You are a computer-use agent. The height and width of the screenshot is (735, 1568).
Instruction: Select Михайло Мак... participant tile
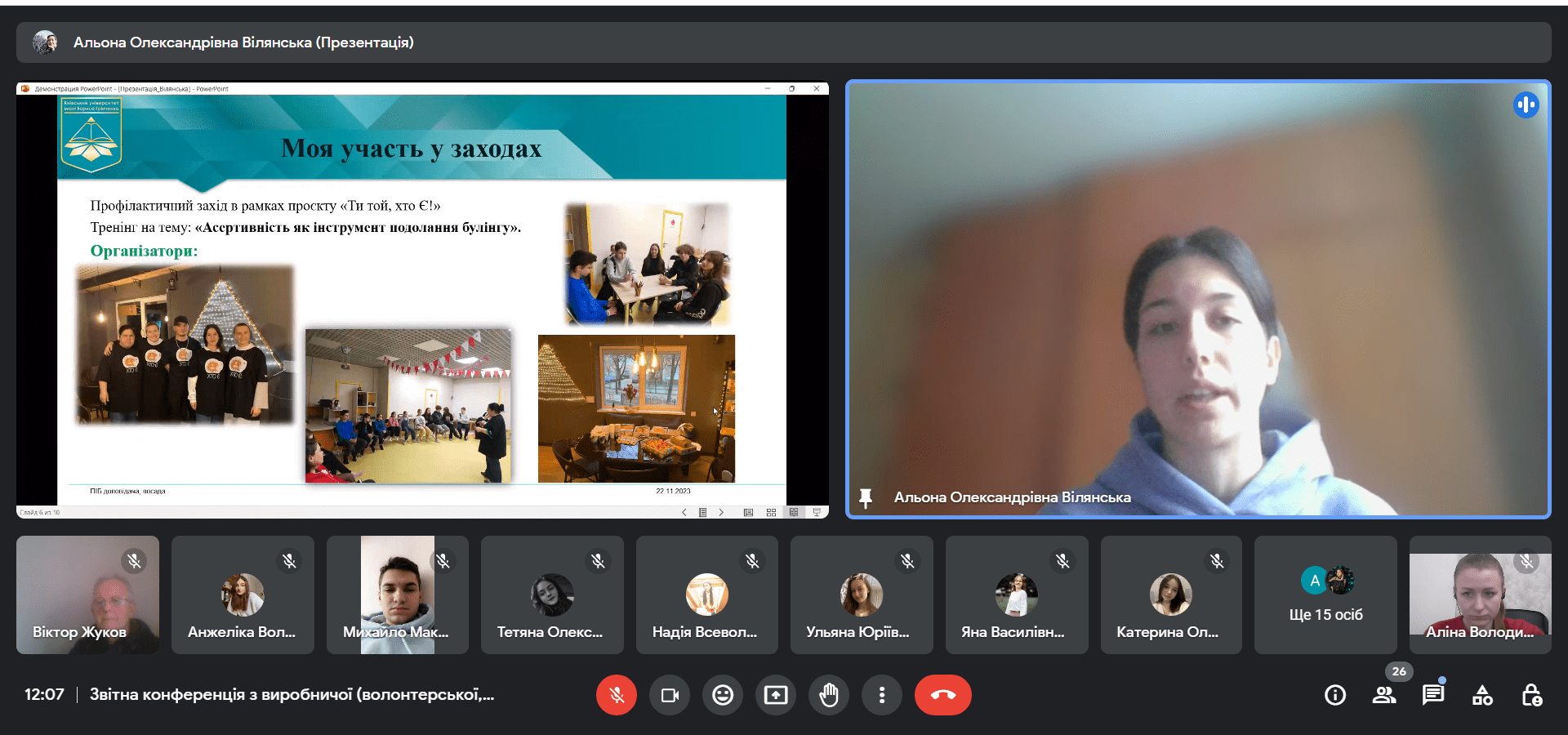[x=398, y=595]
